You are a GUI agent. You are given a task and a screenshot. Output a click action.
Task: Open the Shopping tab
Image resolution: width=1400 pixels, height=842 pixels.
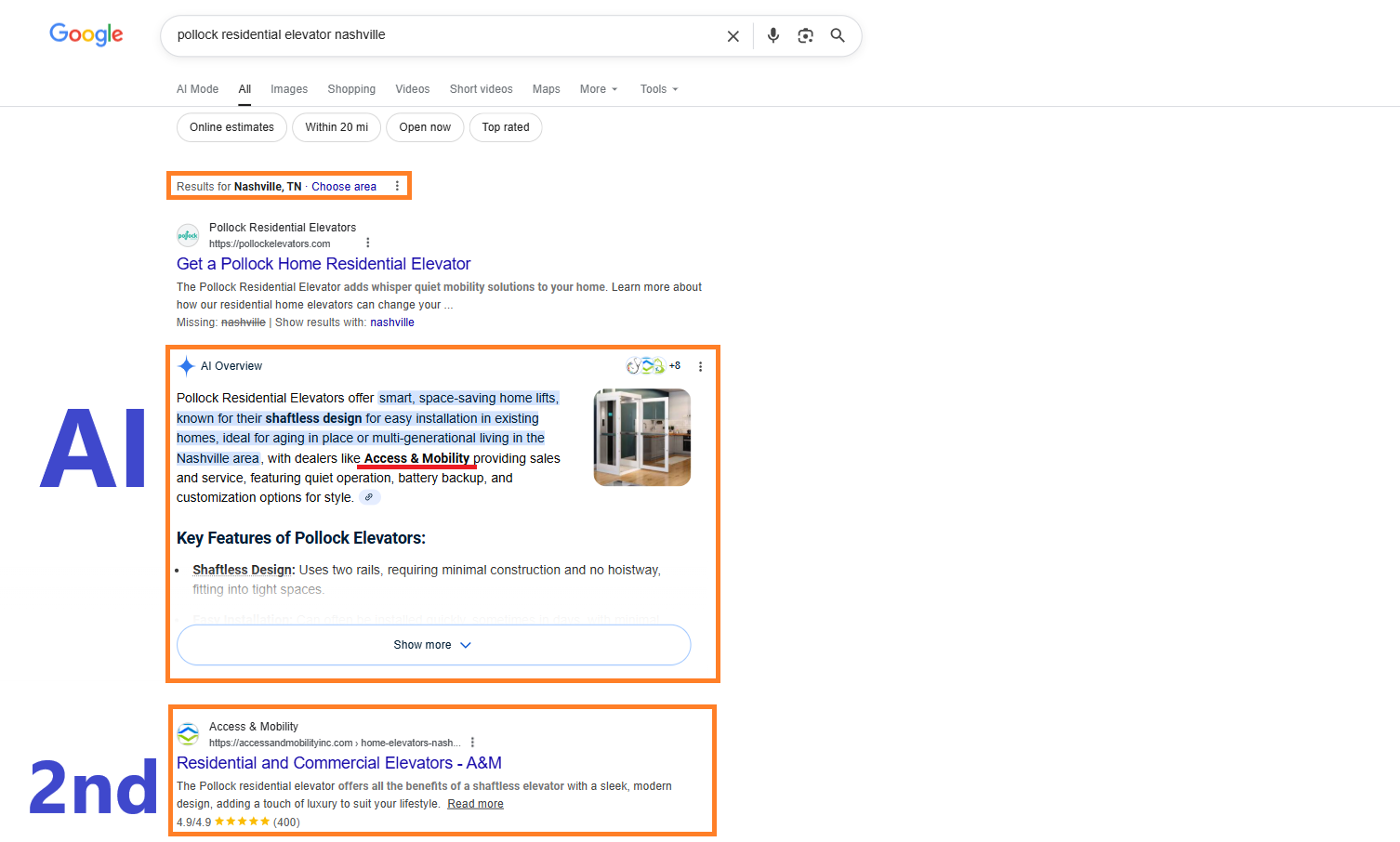click(x=351, y=89)
